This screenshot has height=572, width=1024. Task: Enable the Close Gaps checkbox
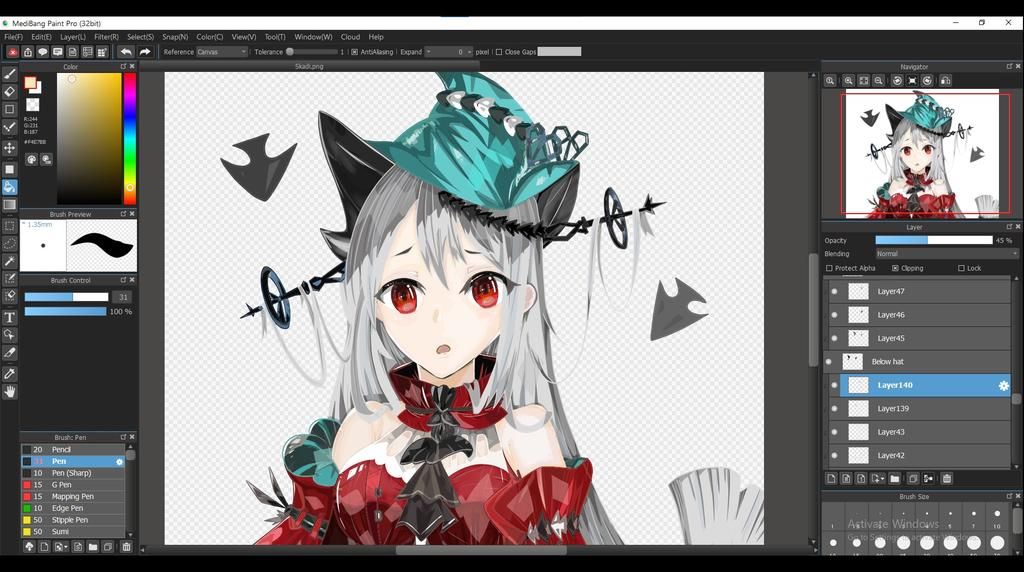(x=499, y=52)
